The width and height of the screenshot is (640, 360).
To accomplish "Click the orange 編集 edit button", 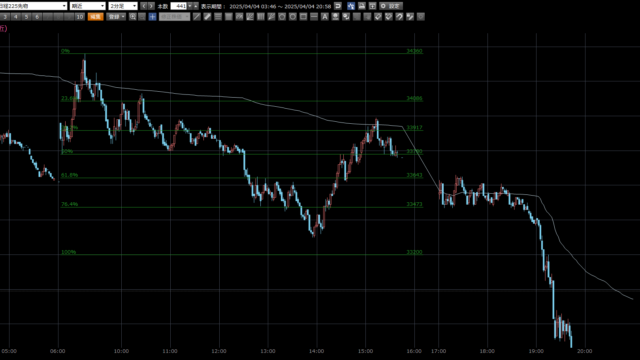I will pos(96,17).
